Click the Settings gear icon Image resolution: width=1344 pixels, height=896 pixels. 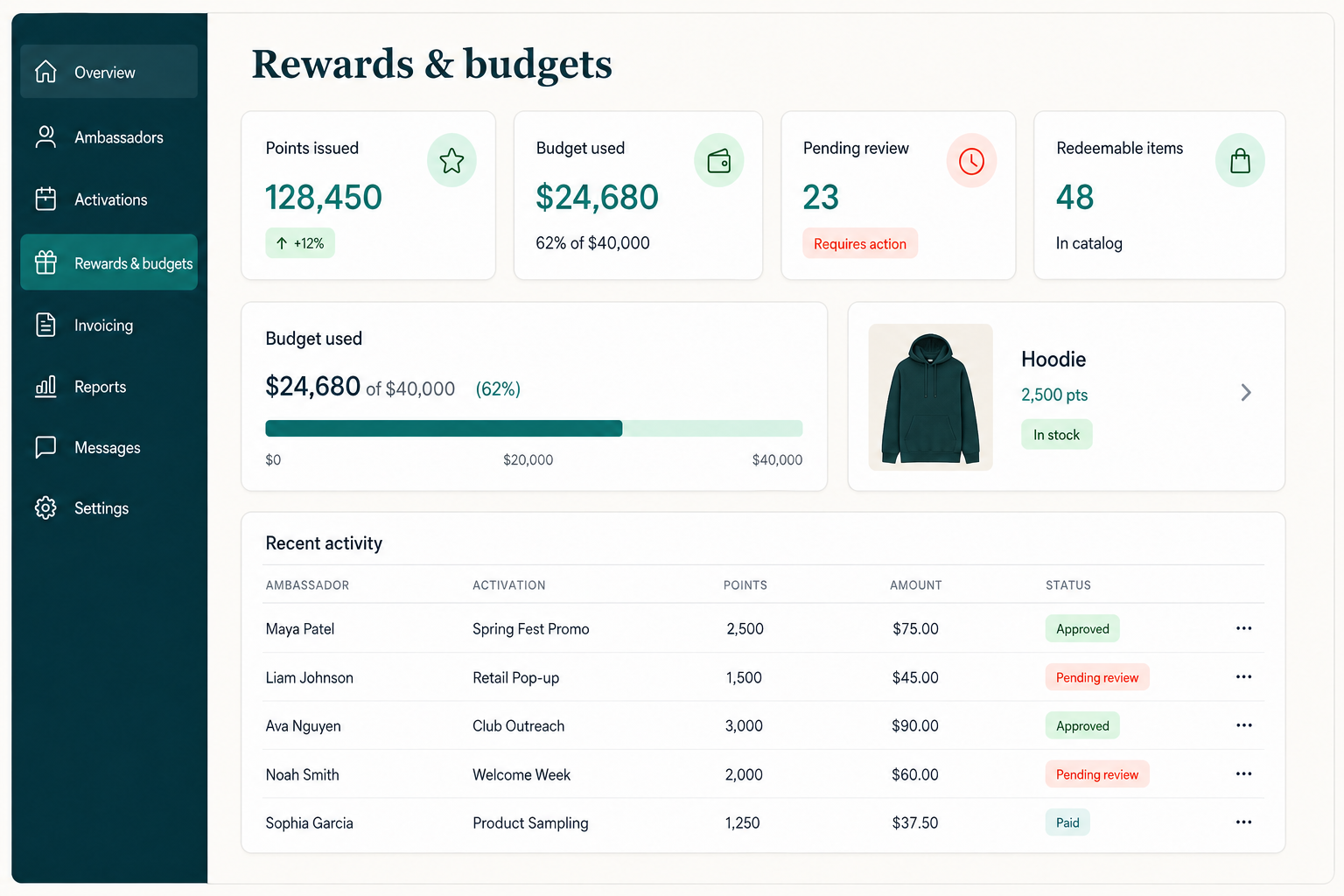coord(45,507)
